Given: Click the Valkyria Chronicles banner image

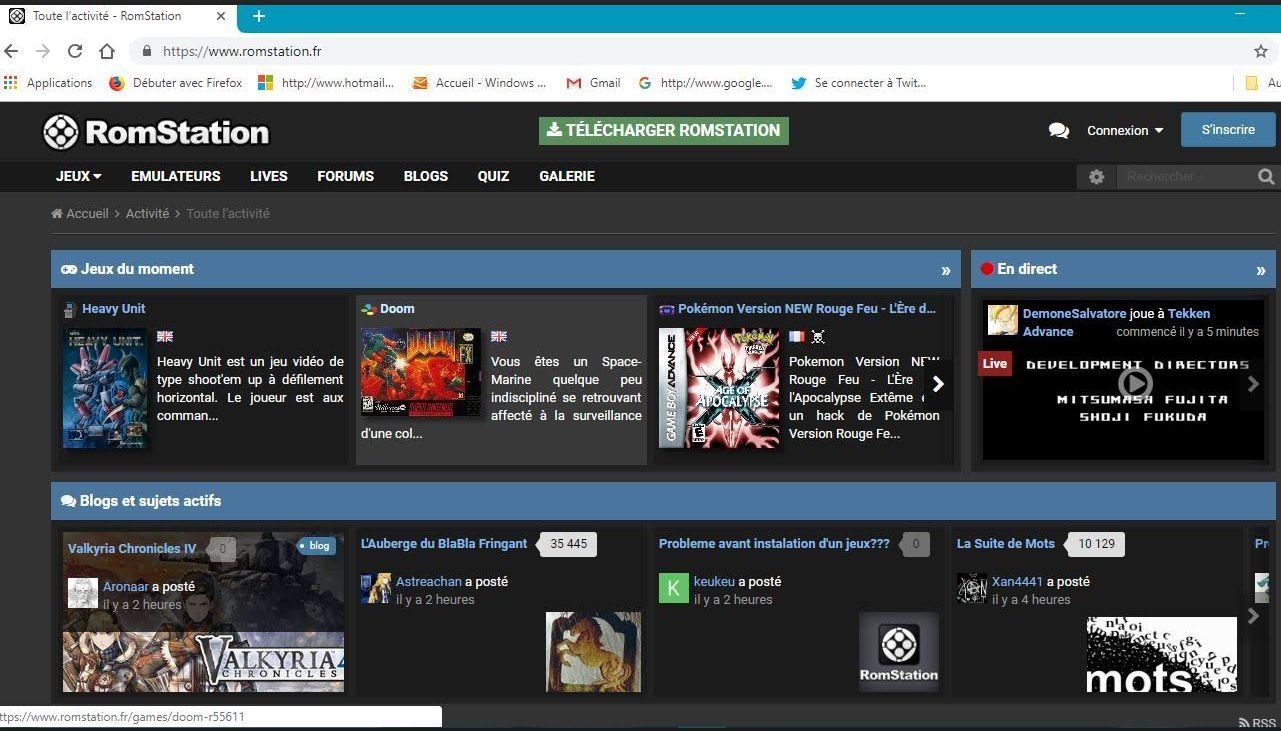Looking at the screenshot, I should pyautogui.click(x=204, y=660).
